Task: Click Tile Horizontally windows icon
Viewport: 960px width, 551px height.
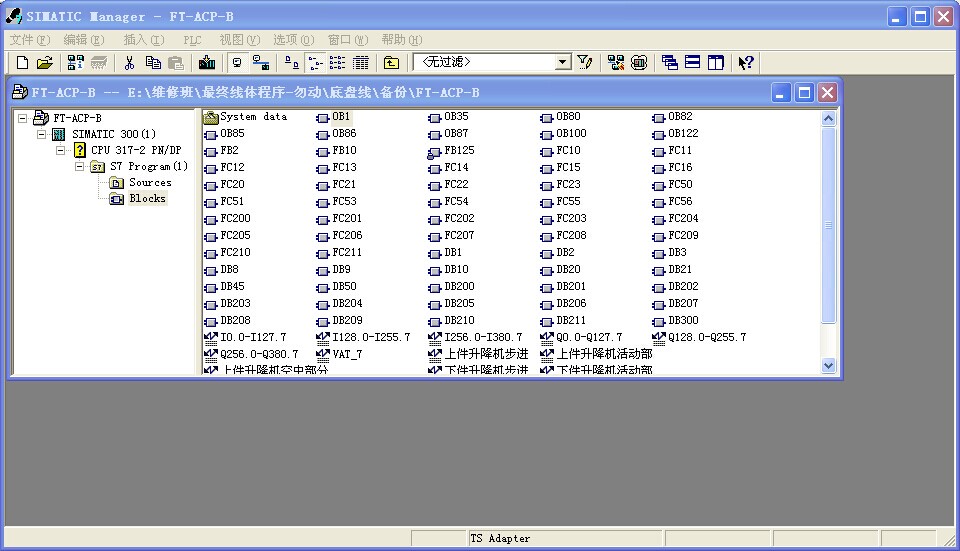Action: [x=692, y=62]
